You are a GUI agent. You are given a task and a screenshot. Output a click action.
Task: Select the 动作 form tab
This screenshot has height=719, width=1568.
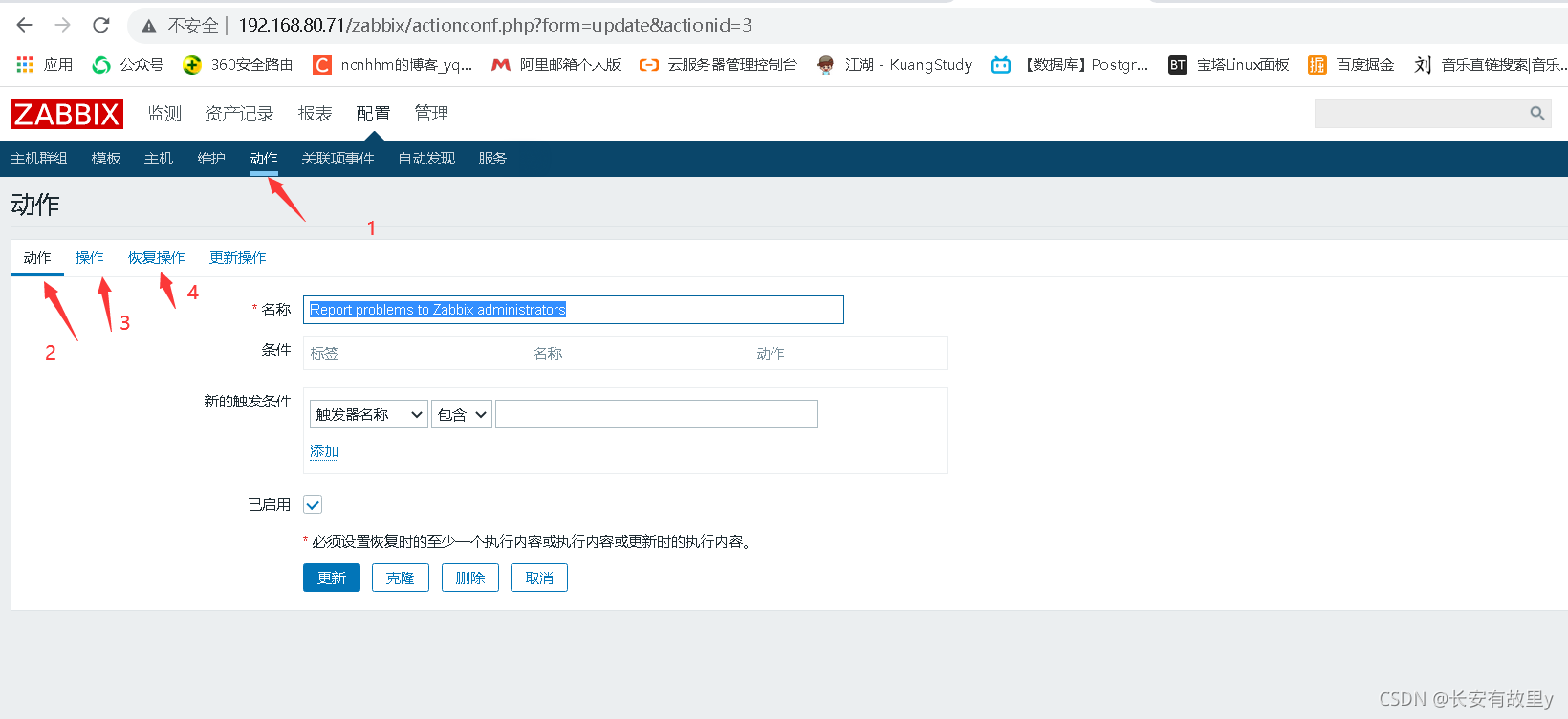coord(37,258)
